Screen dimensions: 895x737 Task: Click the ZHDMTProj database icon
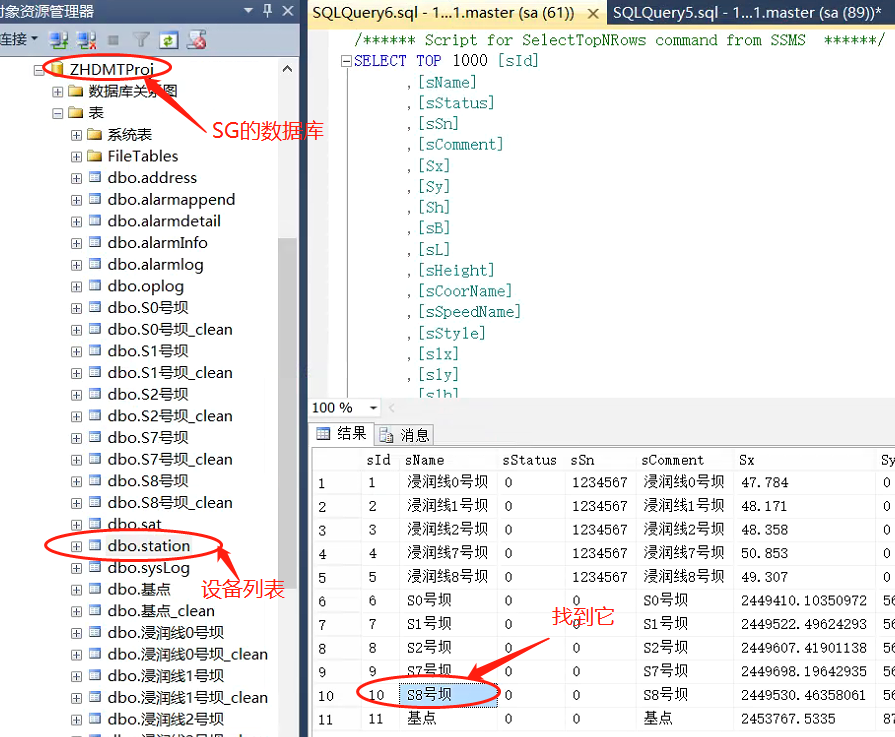[57, 69]
